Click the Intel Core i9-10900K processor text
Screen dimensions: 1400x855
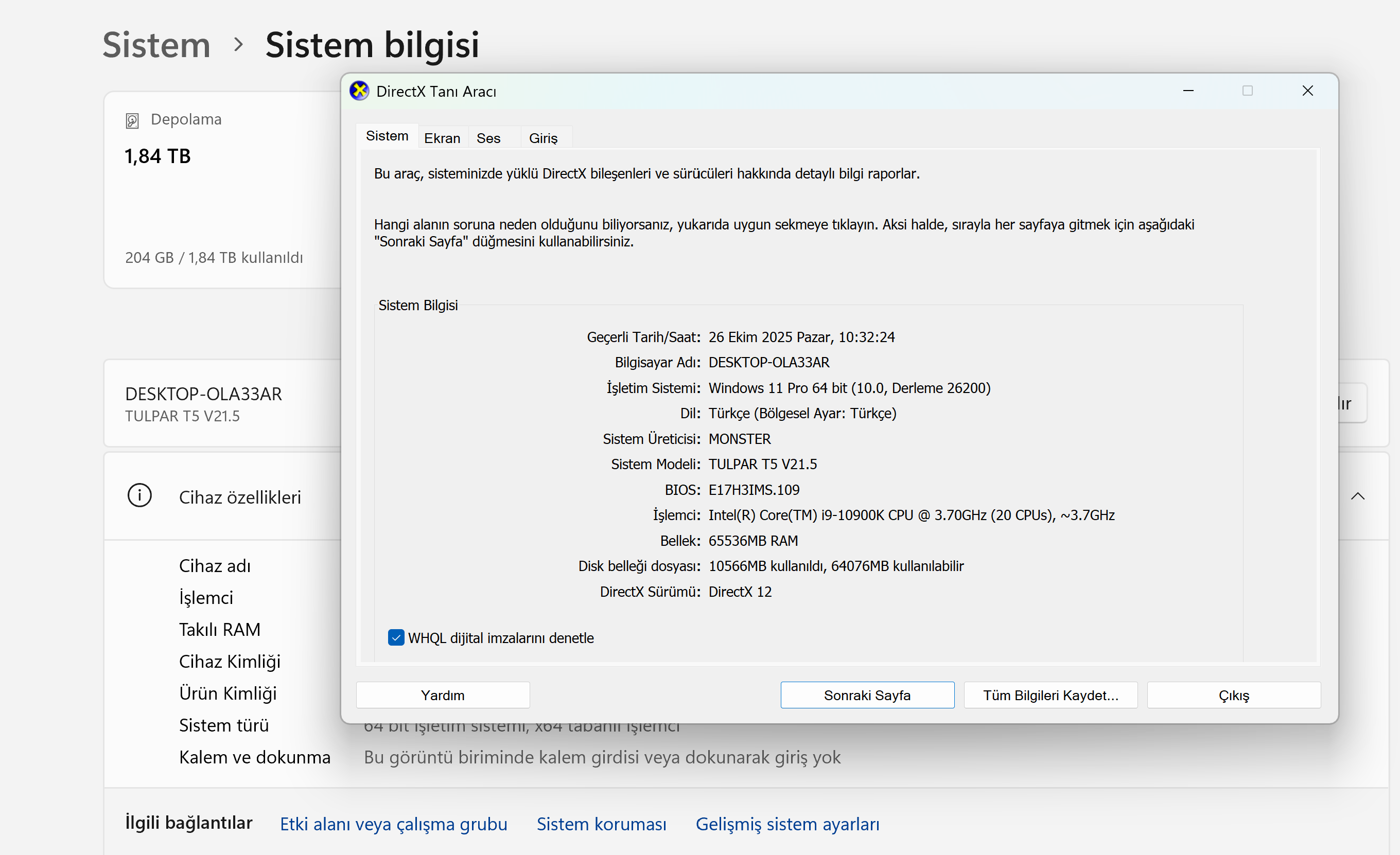click(x=912, y=515)
